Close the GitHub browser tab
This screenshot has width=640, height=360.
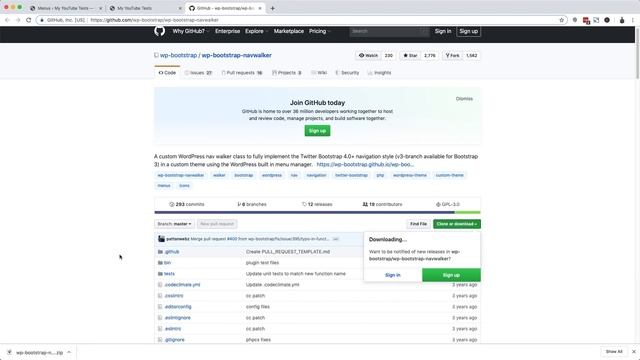click(x=260, y=8)
